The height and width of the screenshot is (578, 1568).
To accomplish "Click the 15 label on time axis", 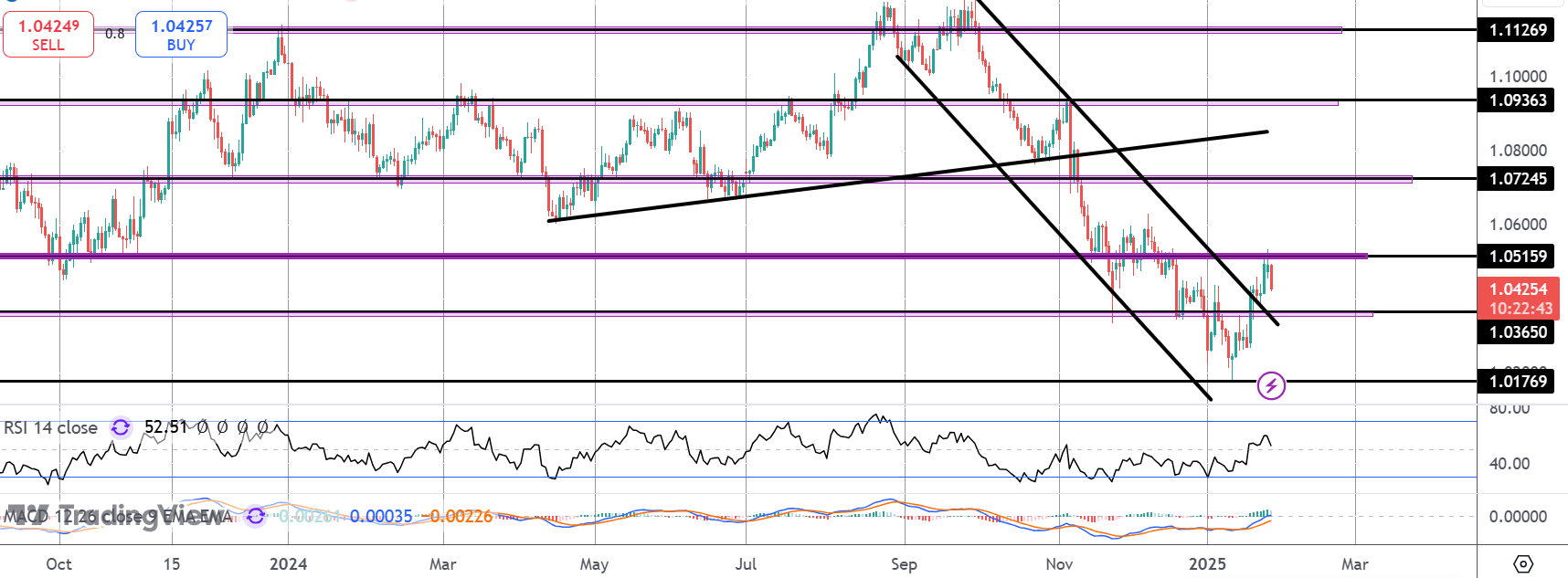I will tap(172, 563).
